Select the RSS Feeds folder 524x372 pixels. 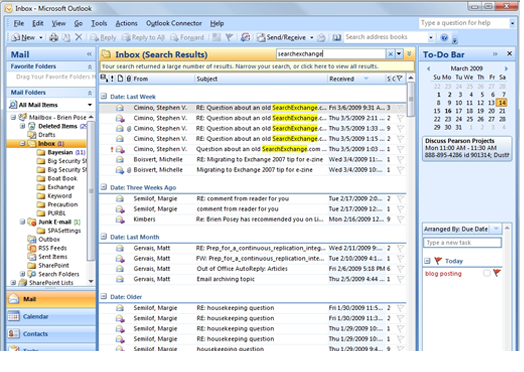[48, 248]
